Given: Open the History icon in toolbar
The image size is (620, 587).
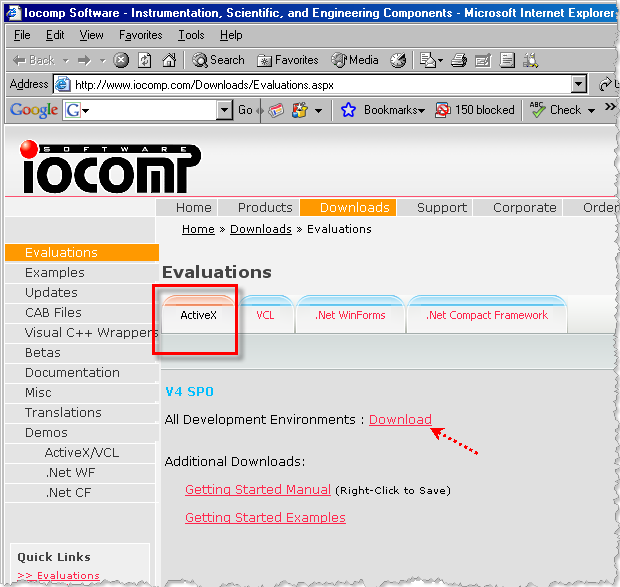Looking at the screenshot, I should [x=398, y=60].
